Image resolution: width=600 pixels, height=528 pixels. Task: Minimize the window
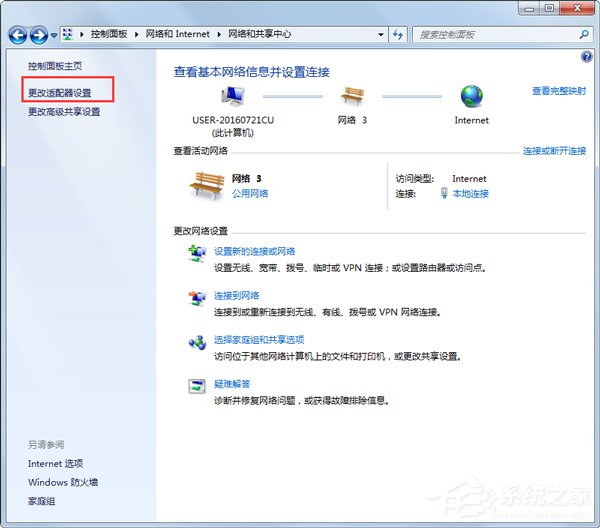click(529, 8)
